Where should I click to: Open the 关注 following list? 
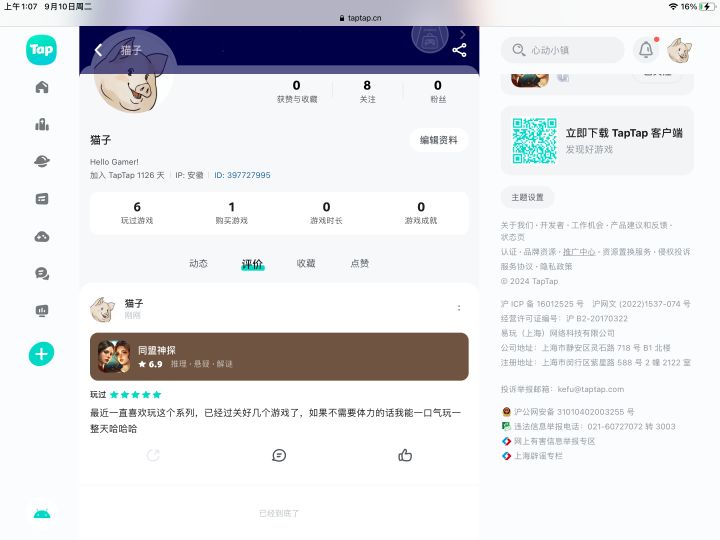click(367, 91)
